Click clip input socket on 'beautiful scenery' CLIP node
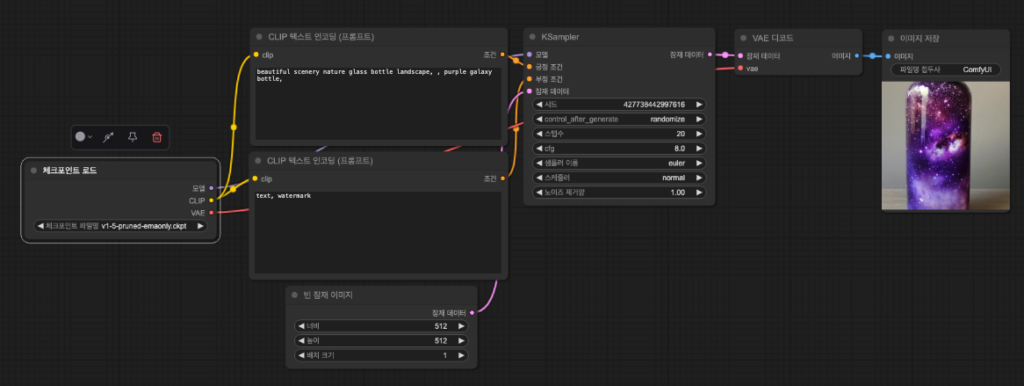The height and width of the screenshot is (386, 1024). coord(255,55)
